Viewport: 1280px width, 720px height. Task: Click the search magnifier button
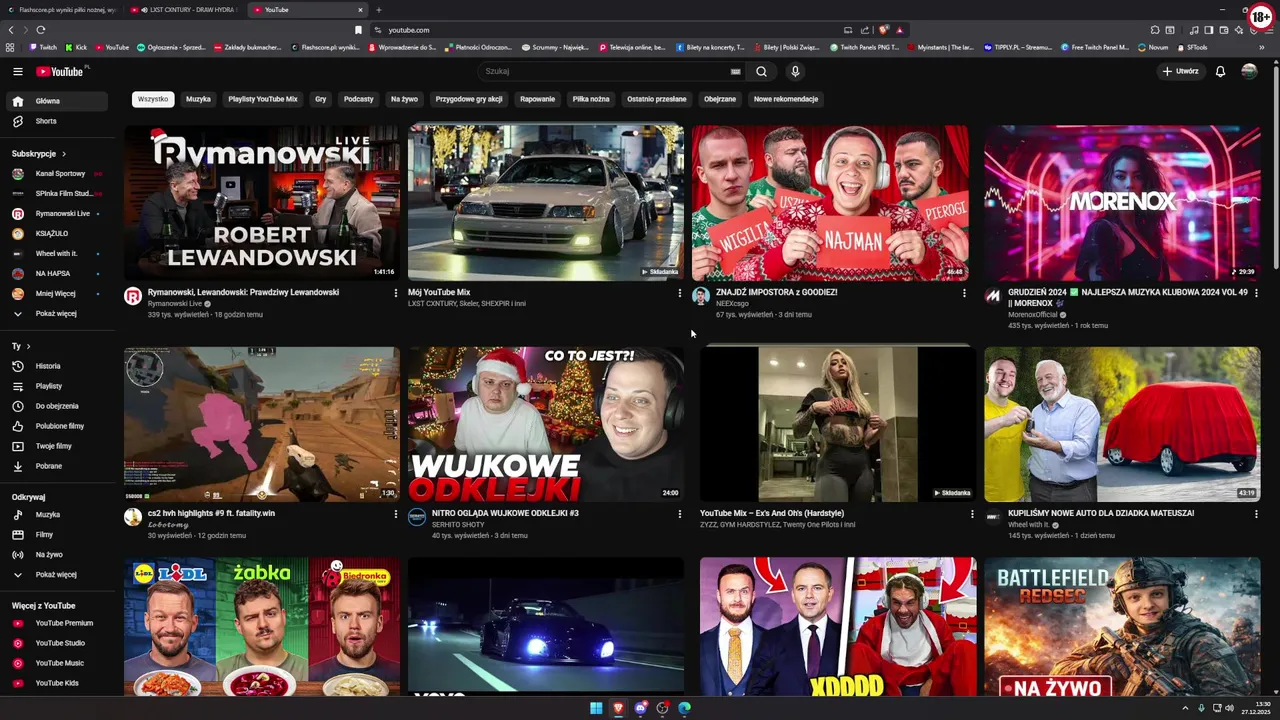click(761, 71)
